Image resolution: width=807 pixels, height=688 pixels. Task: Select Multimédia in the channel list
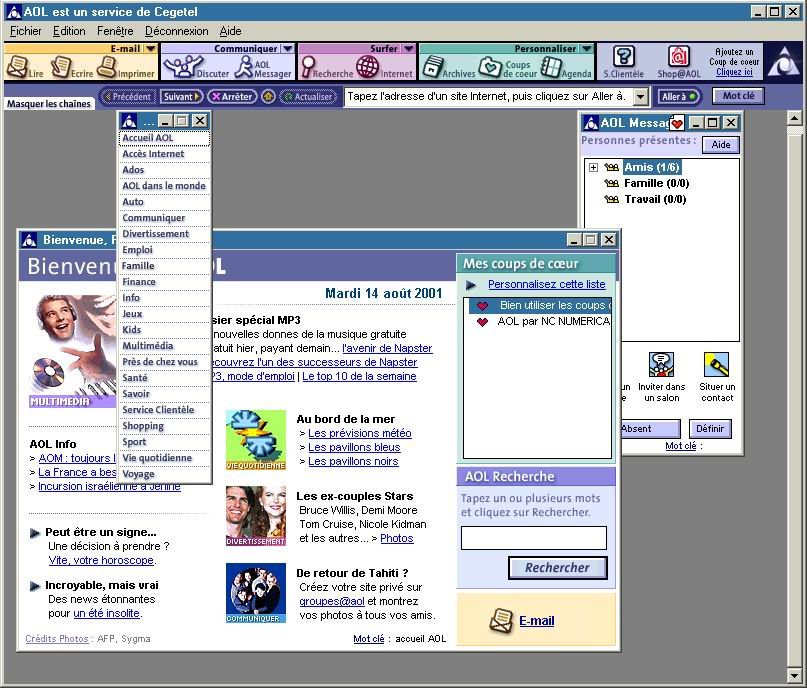point(147,345)
